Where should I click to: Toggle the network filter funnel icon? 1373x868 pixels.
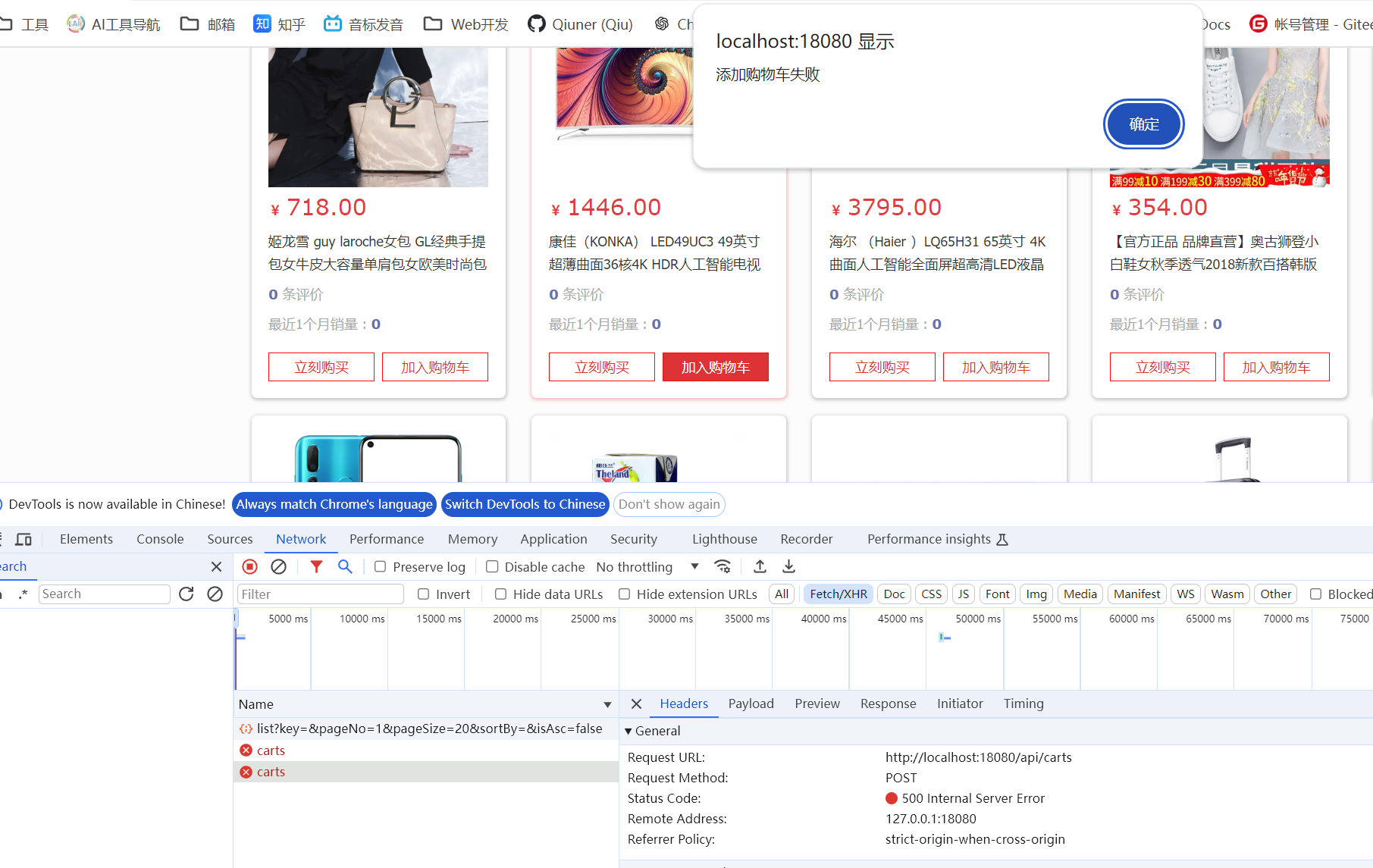coord(316,566)
